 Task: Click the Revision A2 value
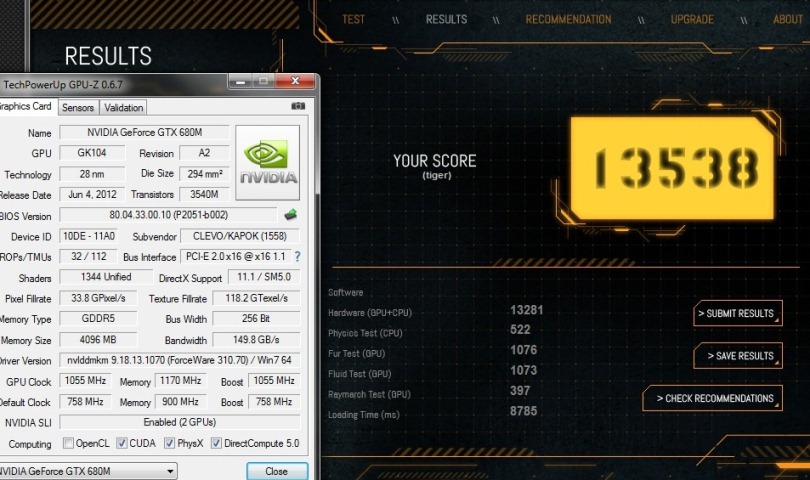tap(204, 153)
